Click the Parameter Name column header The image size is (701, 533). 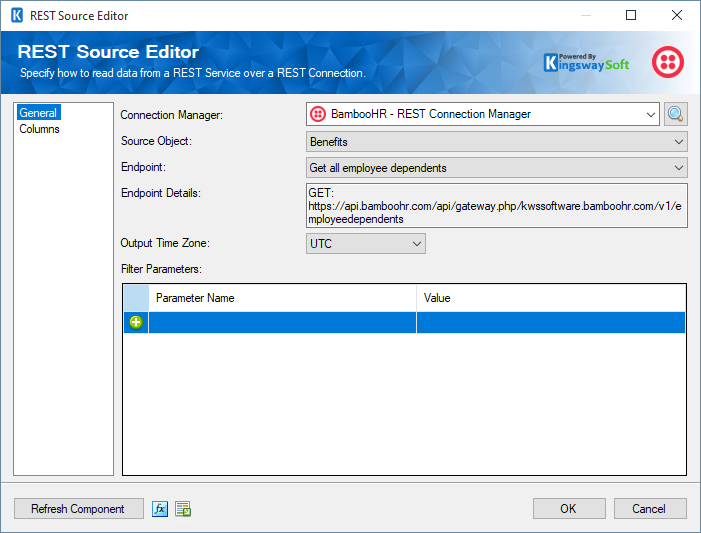[x=283, y=298]
